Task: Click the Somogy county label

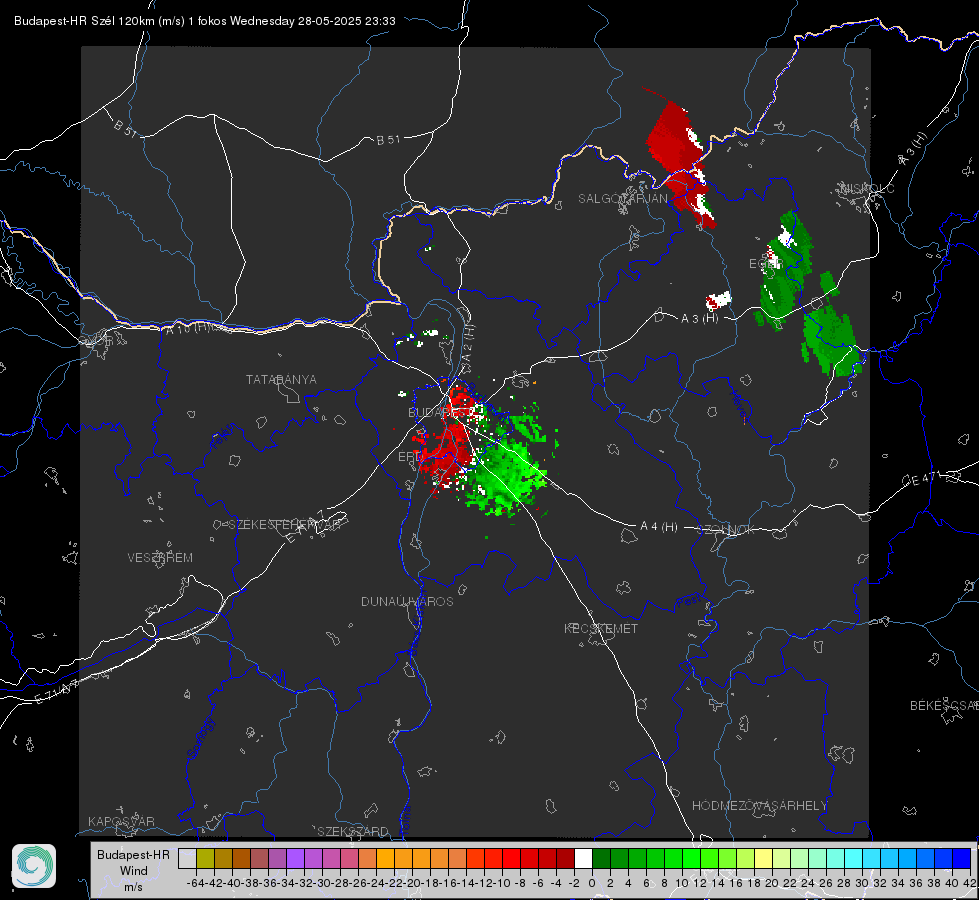Action: coord(200,738)
